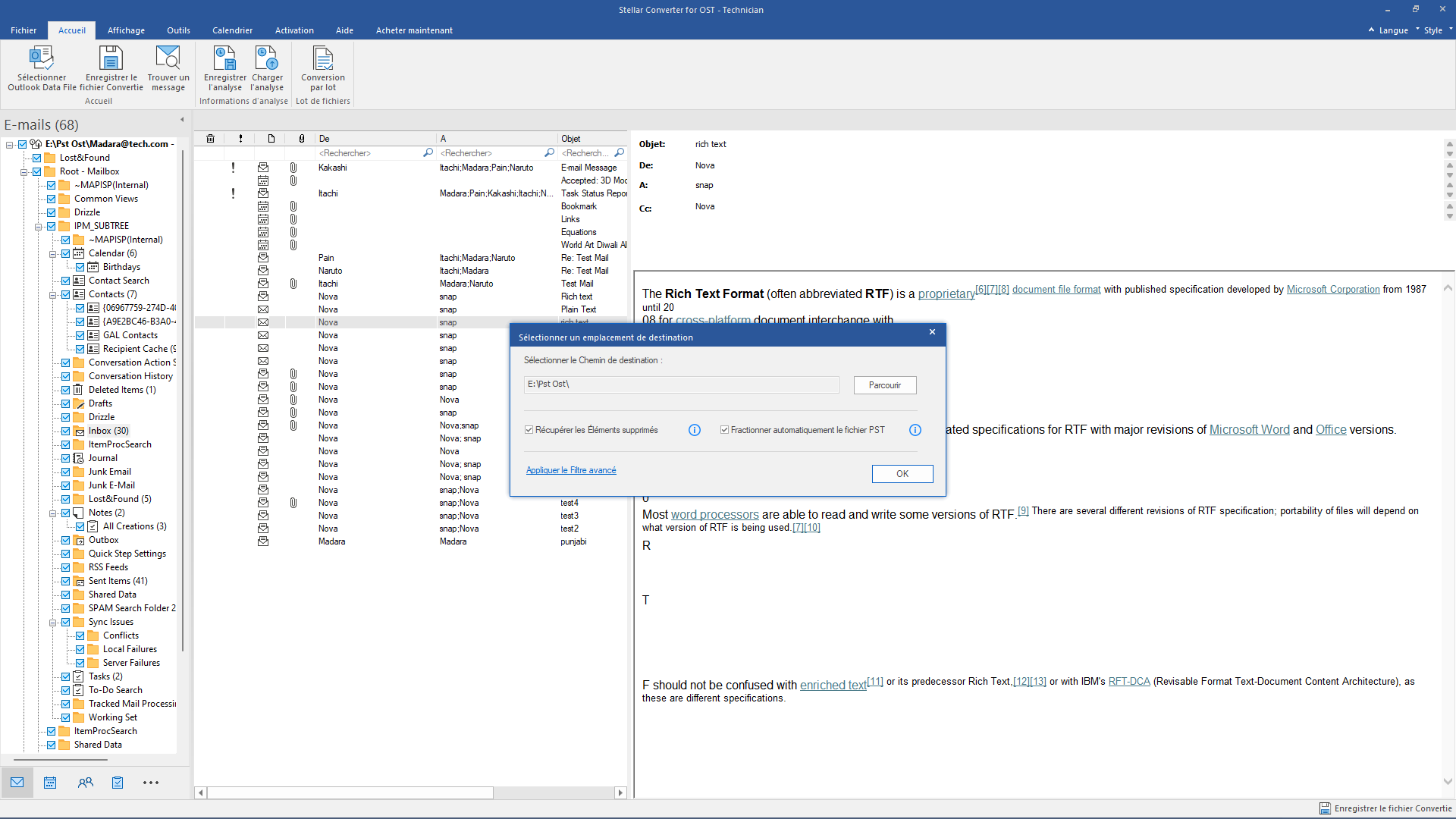Click info icon next to Récupérer les Éléments supprimés
Viewport: 1456px width, 819px height.
tap(694, 430)
